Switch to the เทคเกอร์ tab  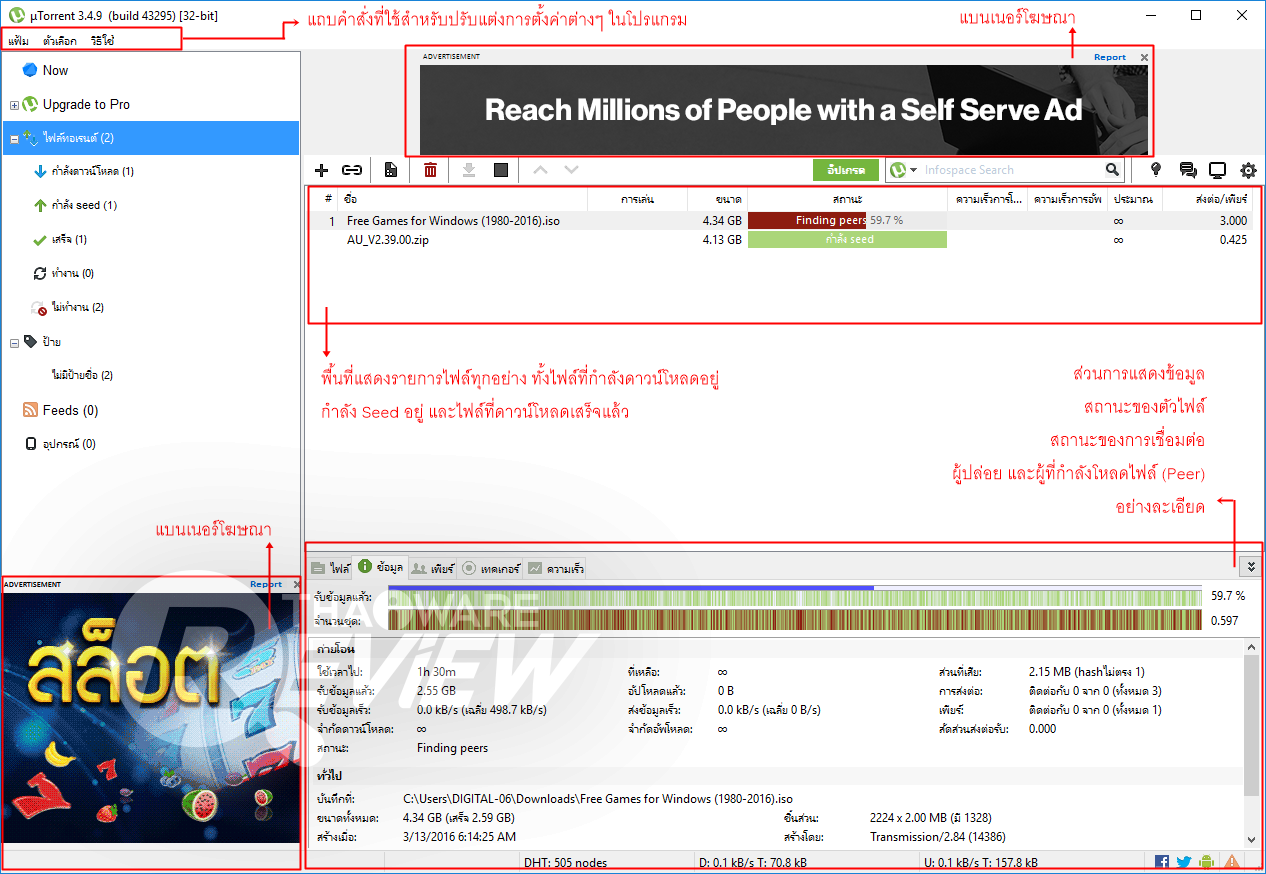(x=491, y=568)
